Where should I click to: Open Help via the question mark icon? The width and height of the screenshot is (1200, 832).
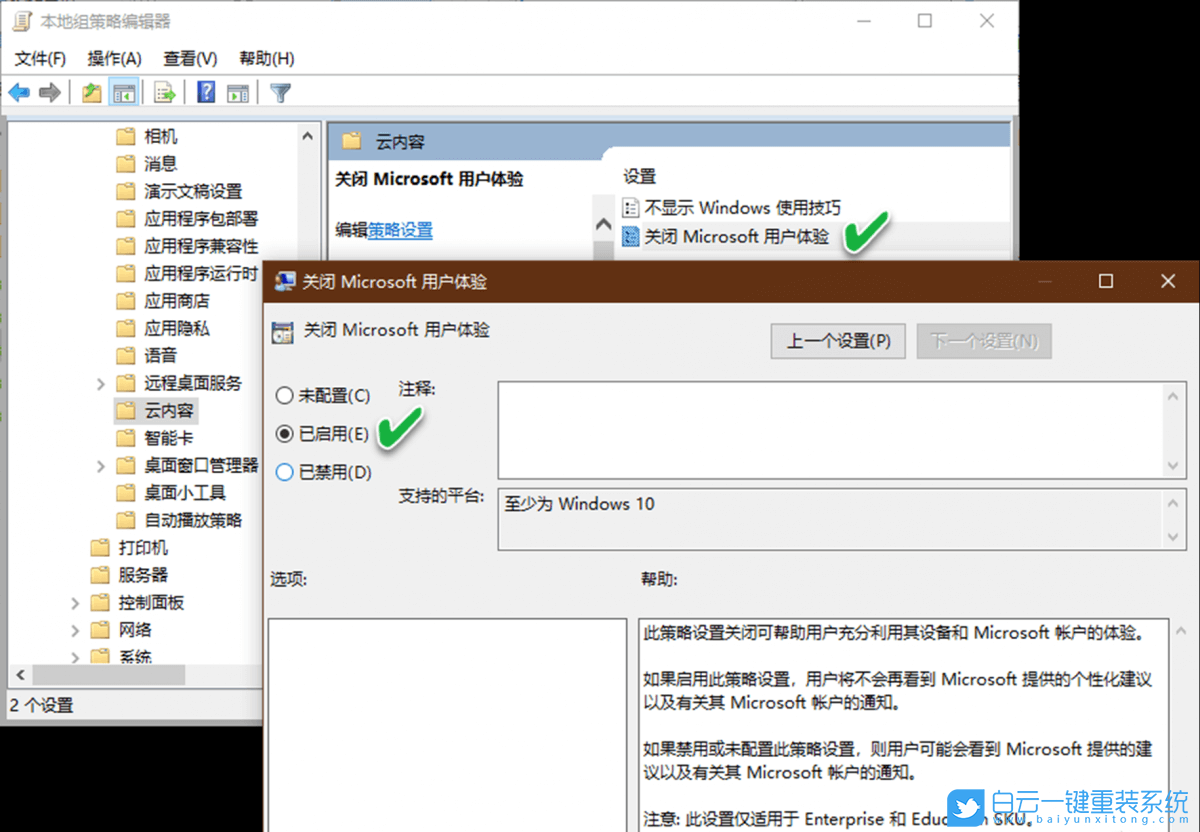click(205, 92)
